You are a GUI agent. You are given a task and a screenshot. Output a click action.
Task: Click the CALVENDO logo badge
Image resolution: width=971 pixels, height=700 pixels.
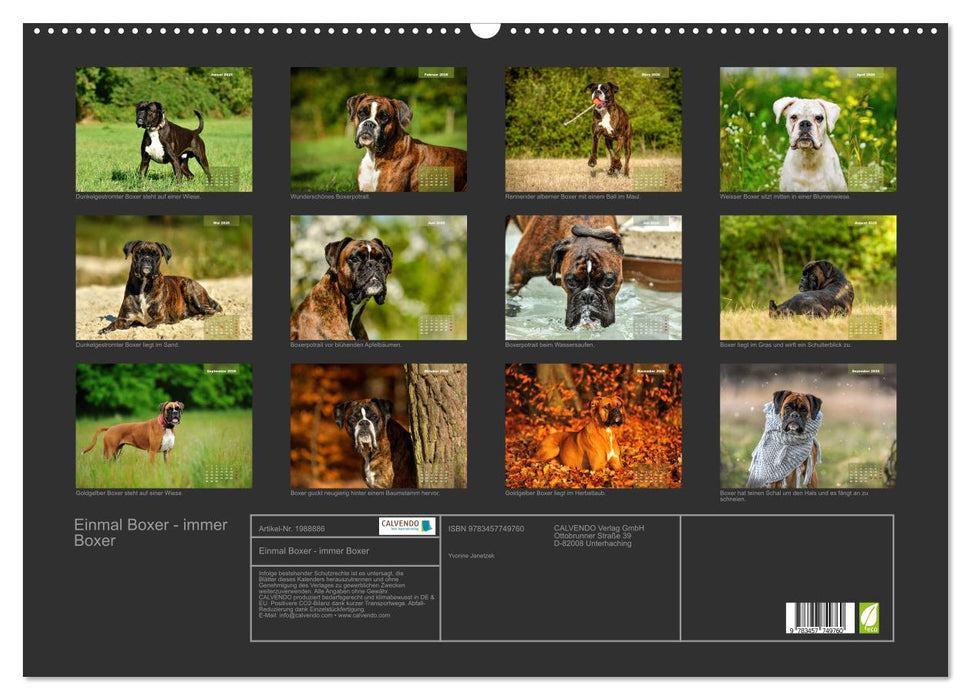(407, 526)
